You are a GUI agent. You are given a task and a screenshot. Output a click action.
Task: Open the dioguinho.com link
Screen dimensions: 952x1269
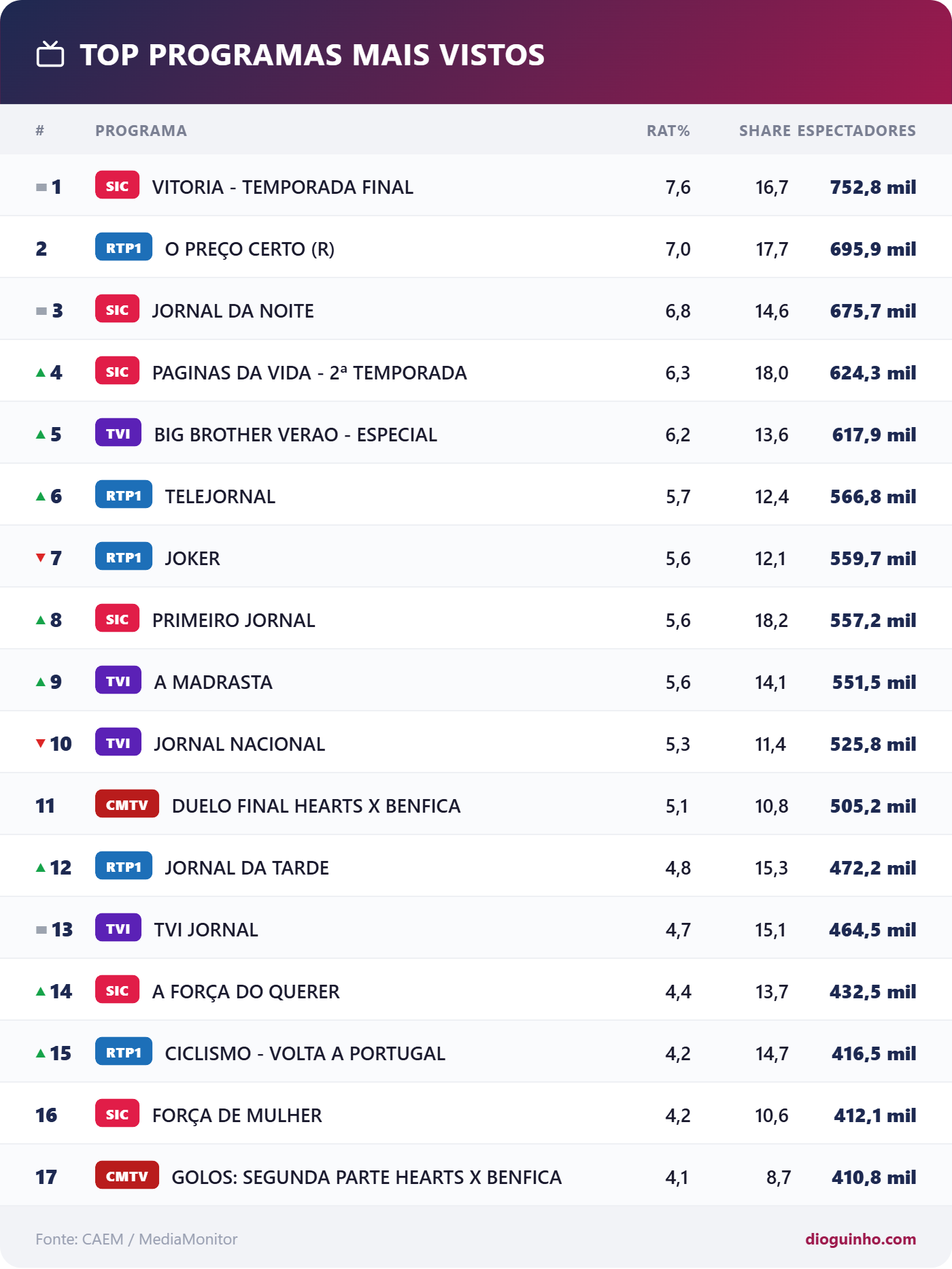pos(861,1239)
